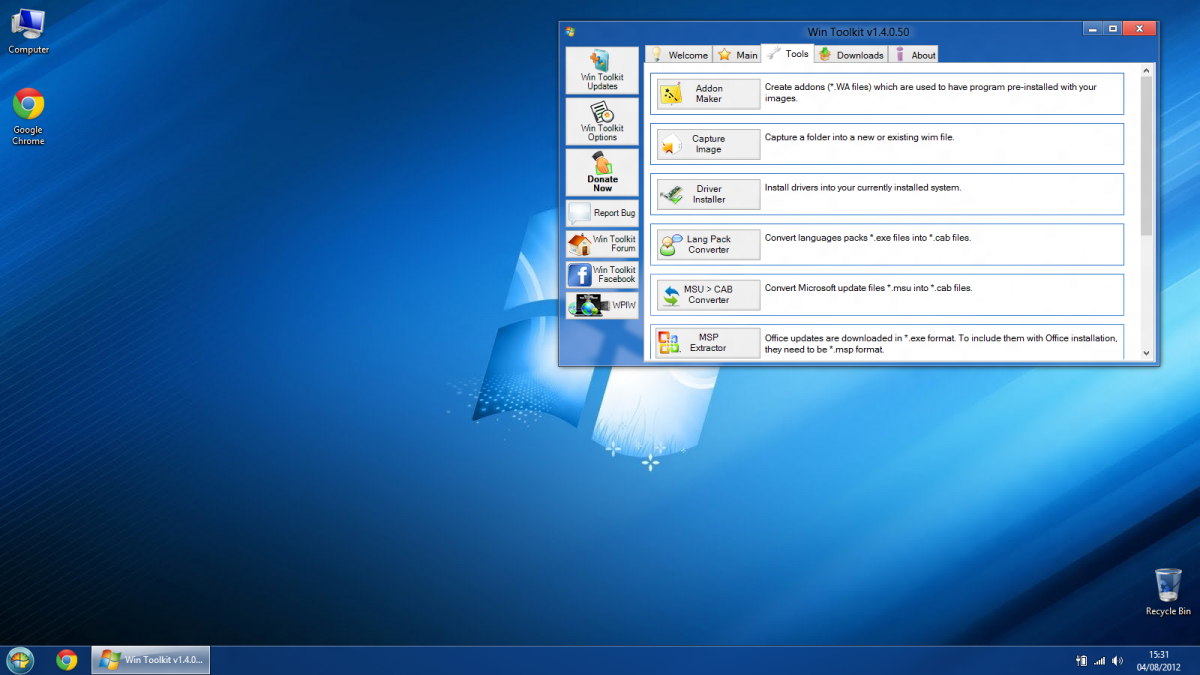
Task: Visit the Win Toolkit Forum
Action: click(602, 244)
